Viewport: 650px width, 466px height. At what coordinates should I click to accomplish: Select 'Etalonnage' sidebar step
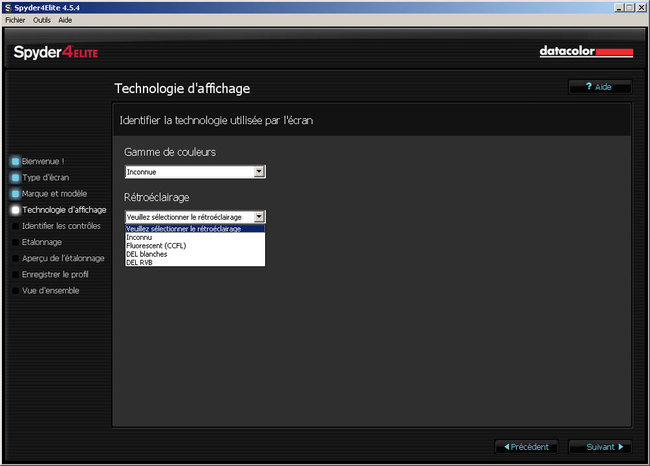(x=42, y=242)
